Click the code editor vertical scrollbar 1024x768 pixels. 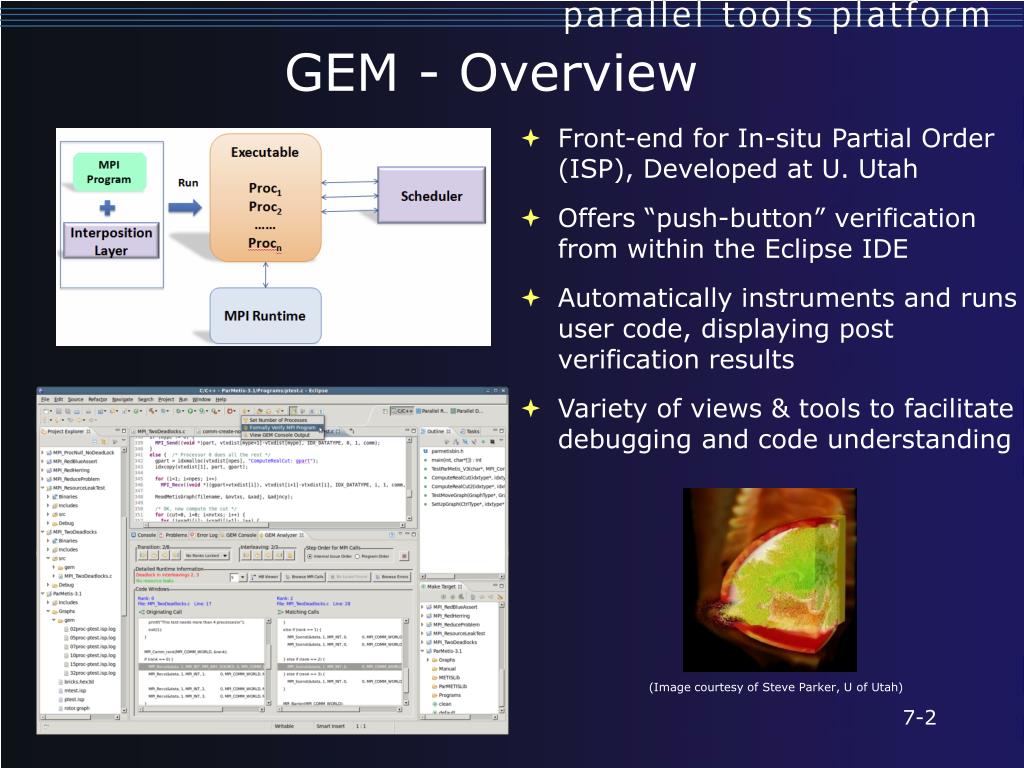409,480
